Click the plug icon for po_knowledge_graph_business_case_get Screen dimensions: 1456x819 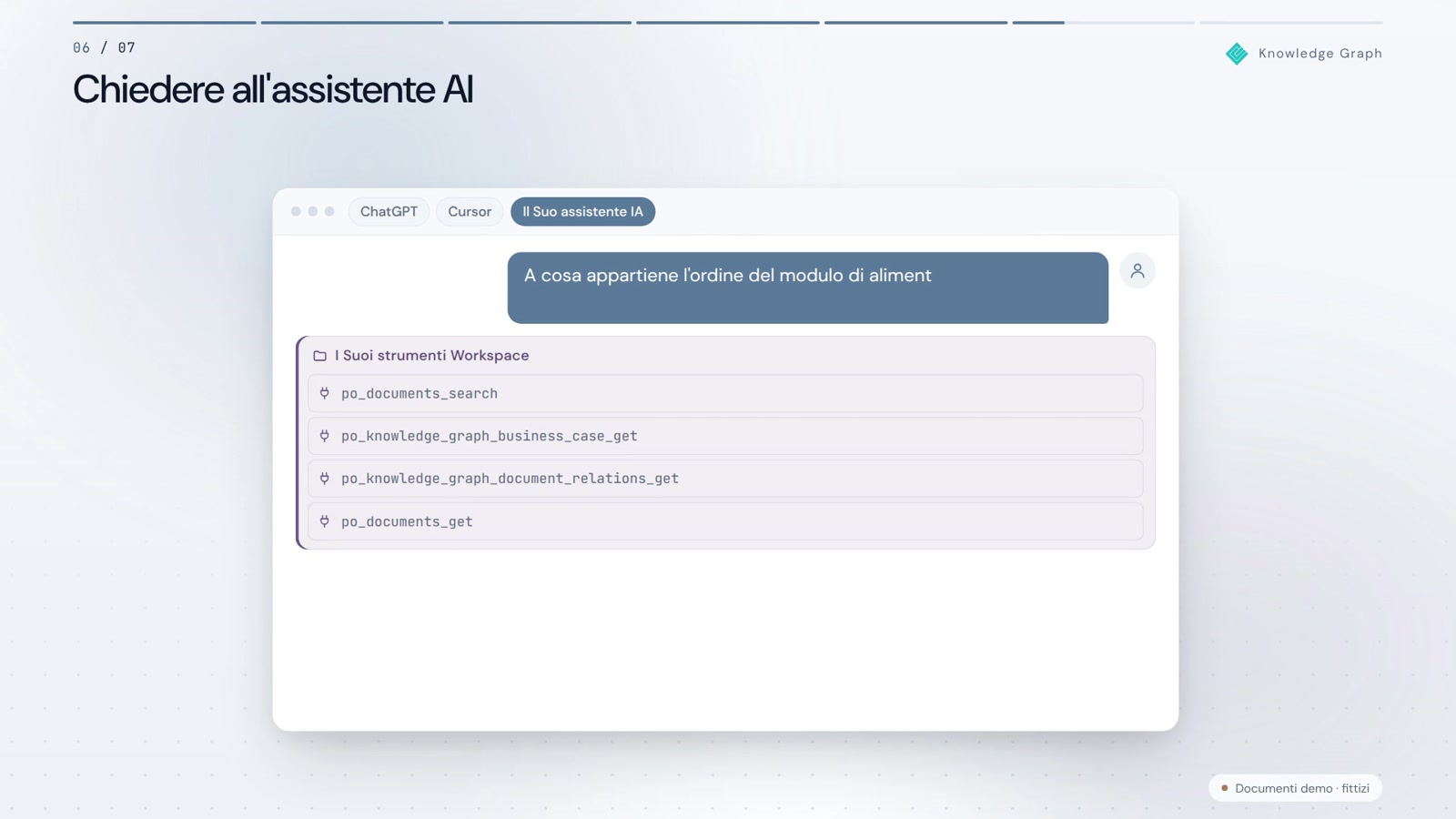[325, 436]
